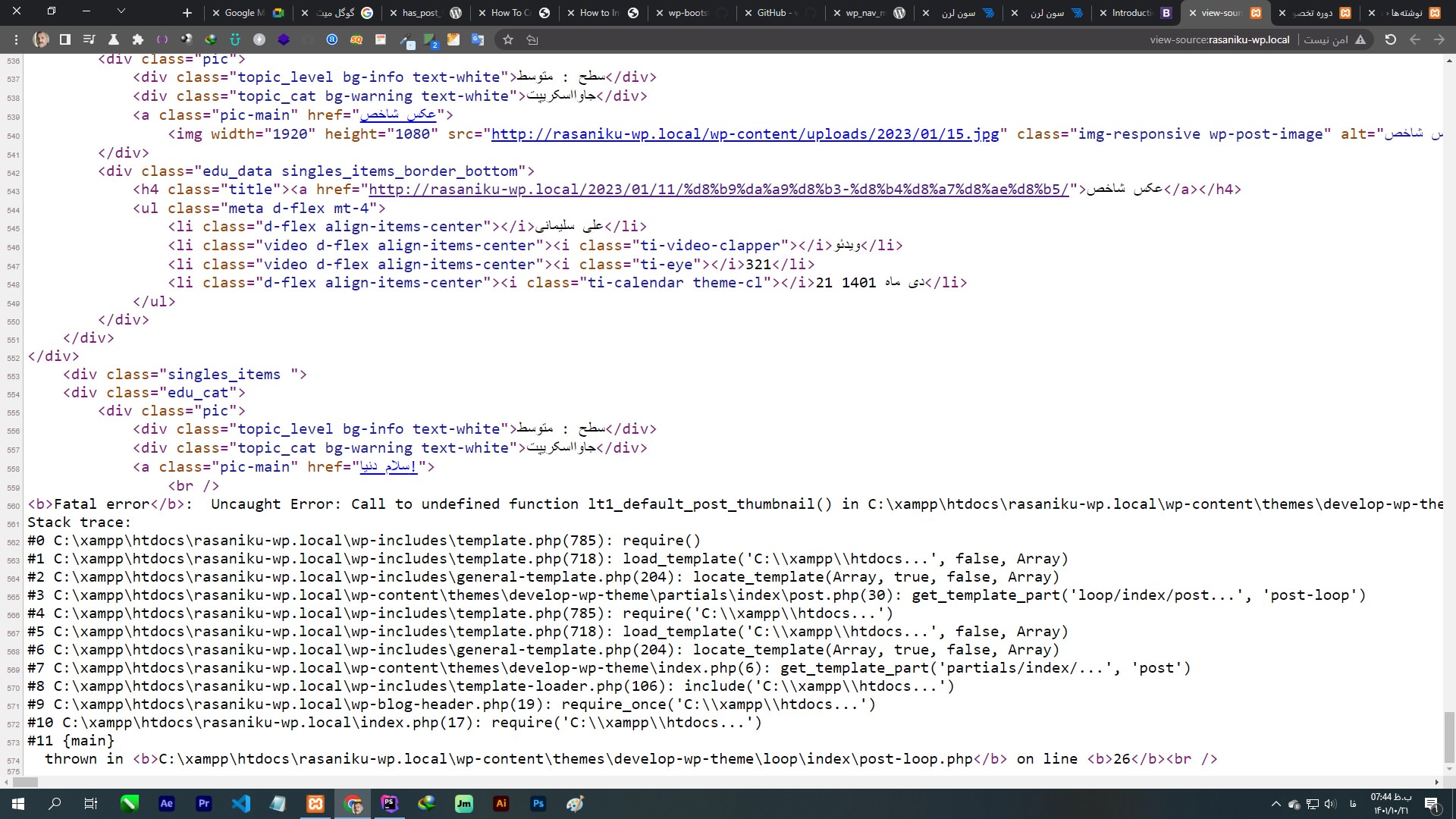The width and height of the screenshot is (1456, 819).
Task: Go back with the back arrow
Action: [x=1415, y=39]
